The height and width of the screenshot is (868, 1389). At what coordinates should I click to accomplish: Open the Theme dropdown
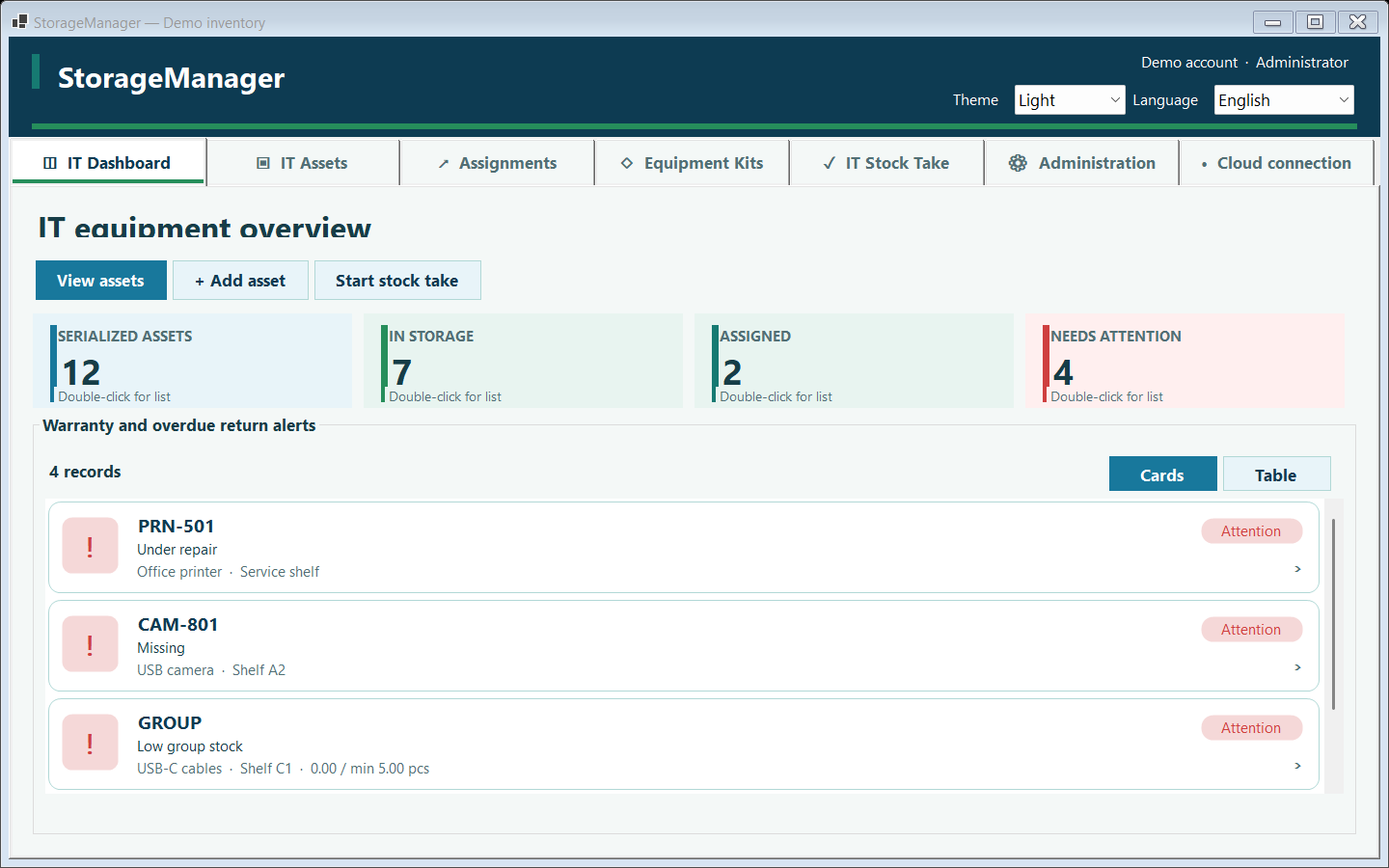[1070, 99]
